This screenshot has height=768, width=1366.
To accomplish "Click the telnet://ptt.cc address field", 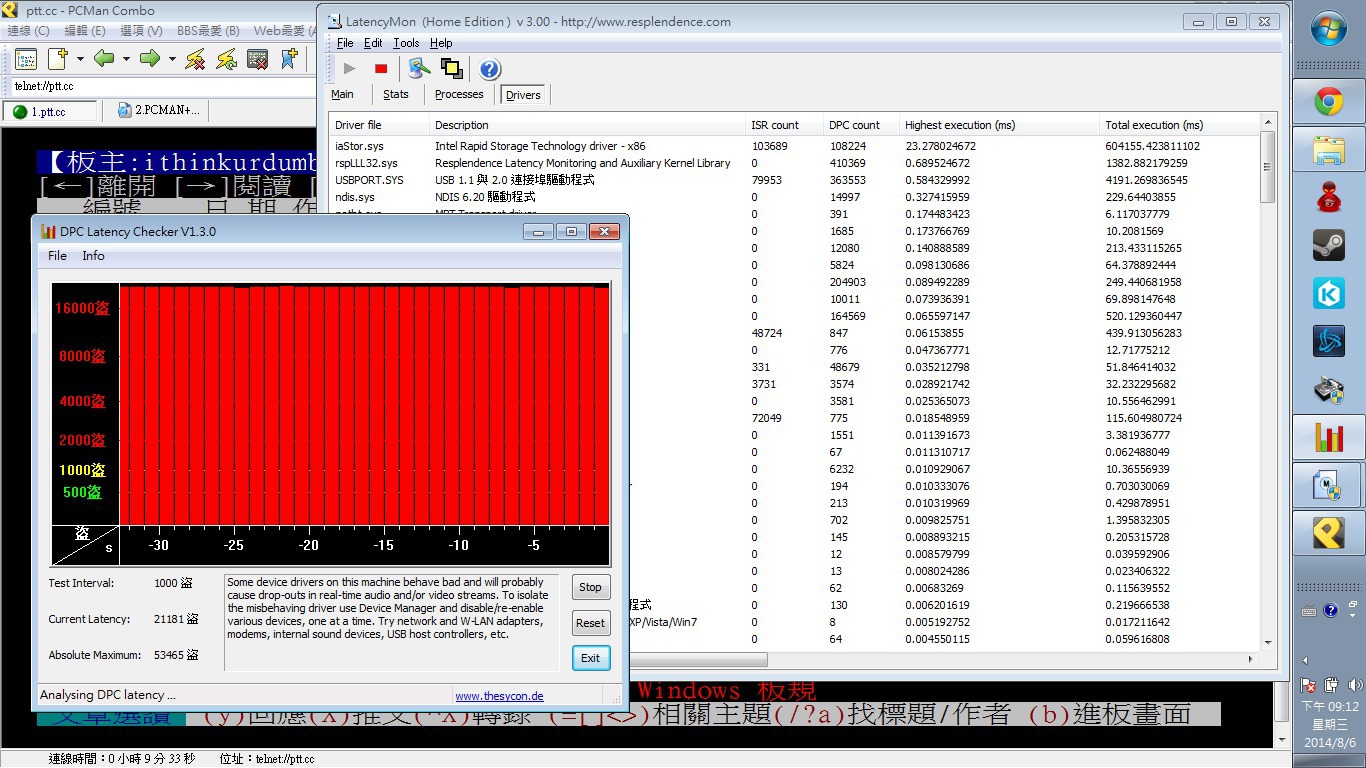I will 160,87.
